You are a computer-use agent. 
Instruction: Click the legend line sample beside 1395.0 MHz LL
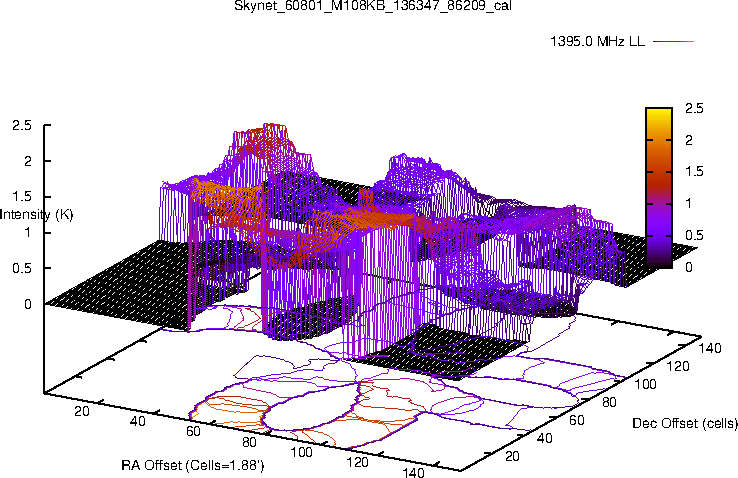tap(674, 41)
